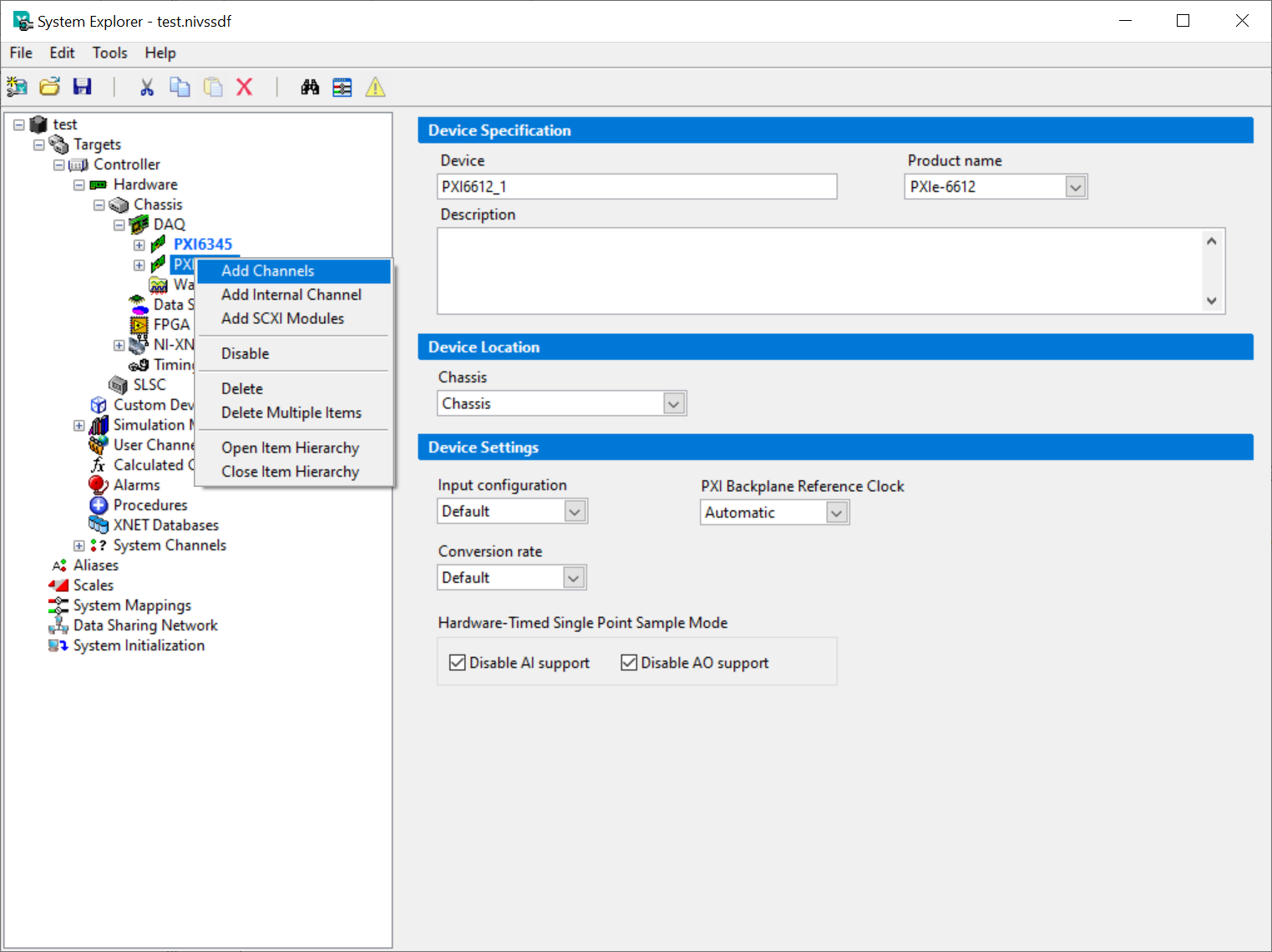Select the XNET Databases tree item

point(166,525)
